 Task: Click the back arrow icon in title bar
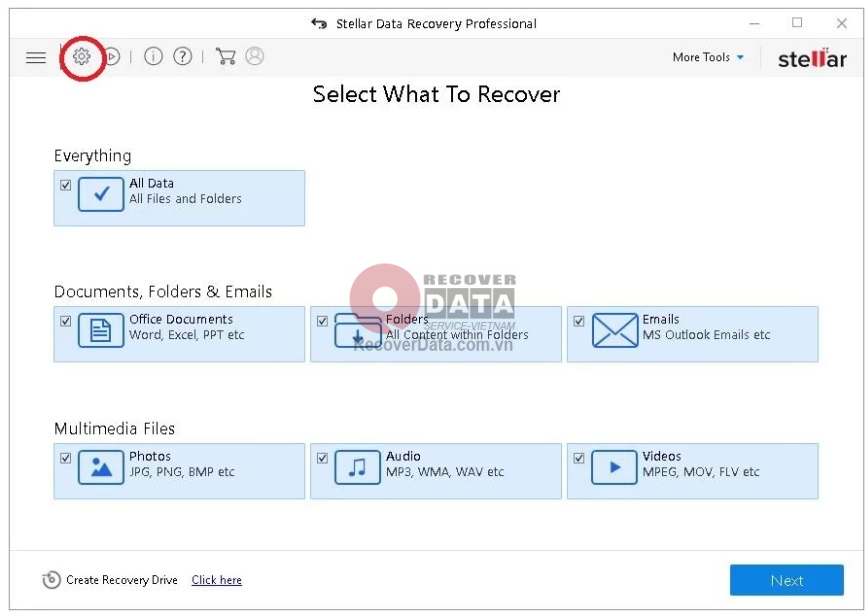pyautogui.click(x=319, y=23)
